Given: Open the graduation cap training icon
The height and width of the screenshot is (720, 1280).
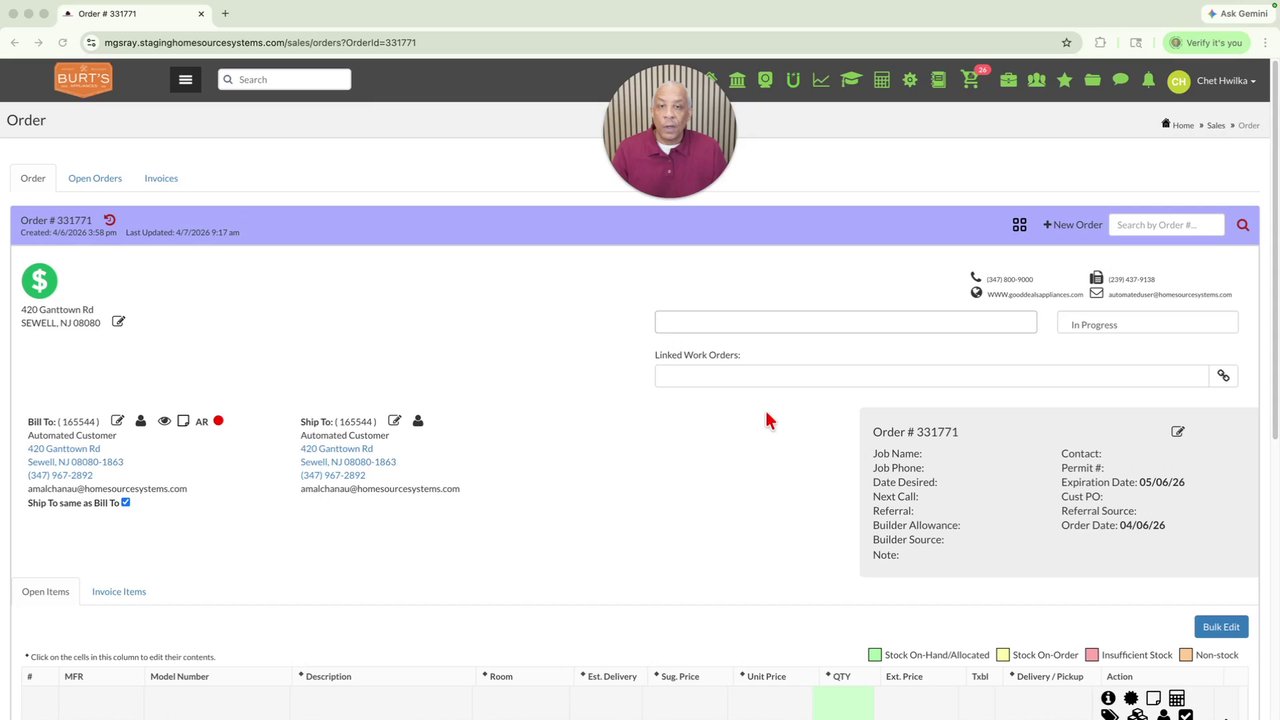Looking at the screenshot, I should pyautogui.click(x=851, y=80).
